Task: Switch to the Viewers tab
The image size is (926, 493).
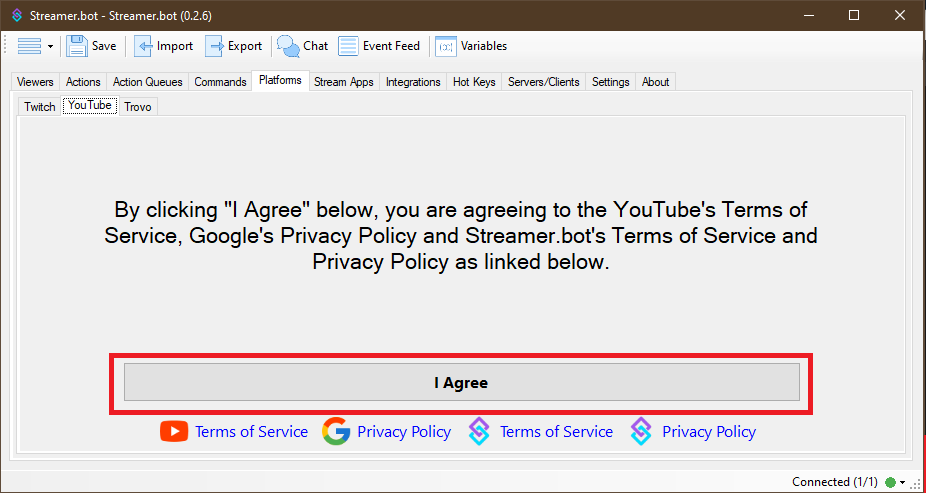Action: (x=35, y=82)
